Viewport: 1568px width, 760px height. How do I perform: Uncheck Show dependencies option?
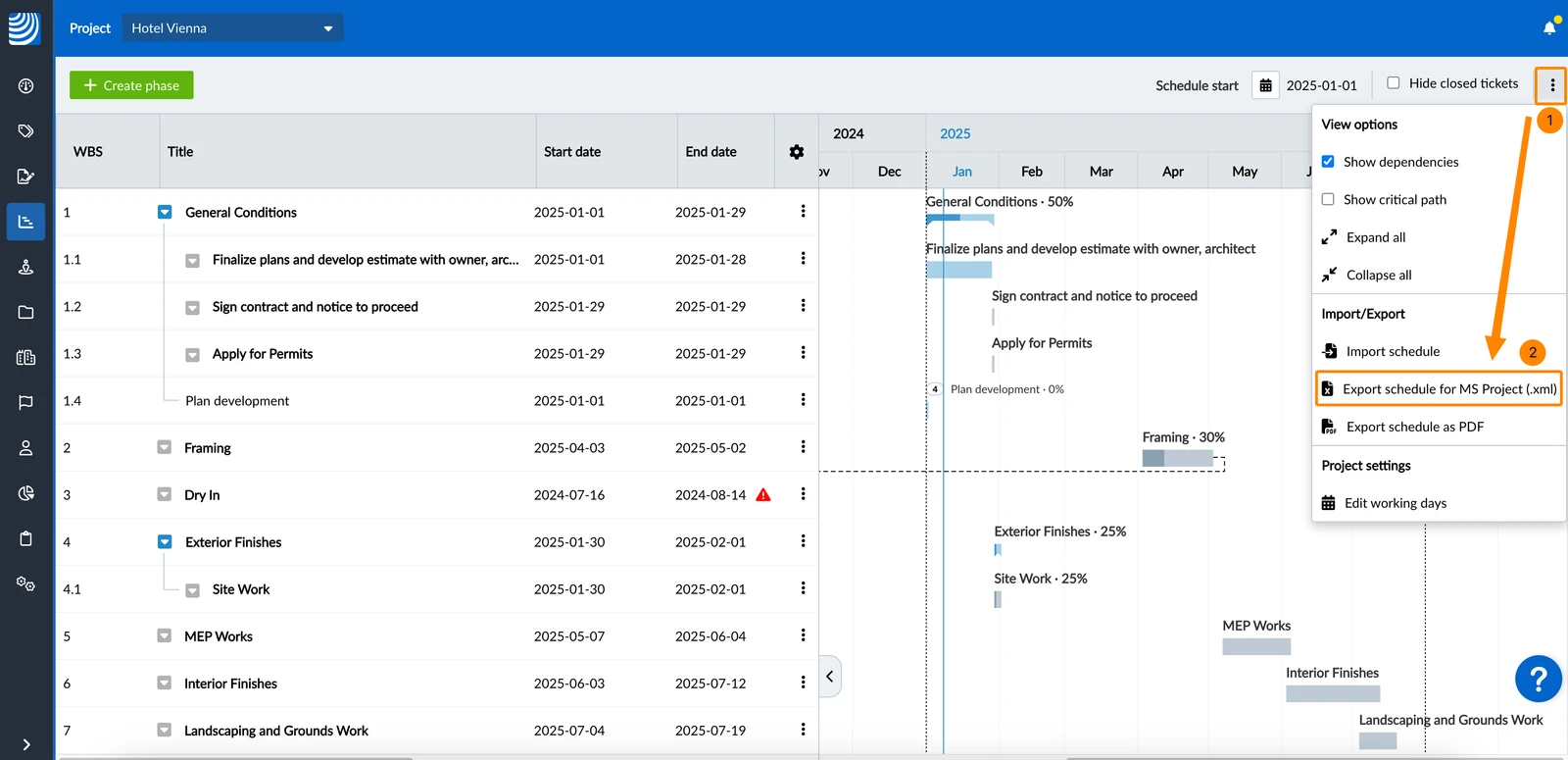(1328, 162)
